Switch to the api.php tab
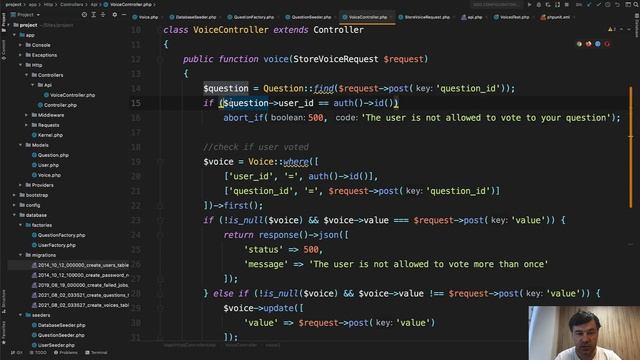Screen dimensions: 640x360 471,17
